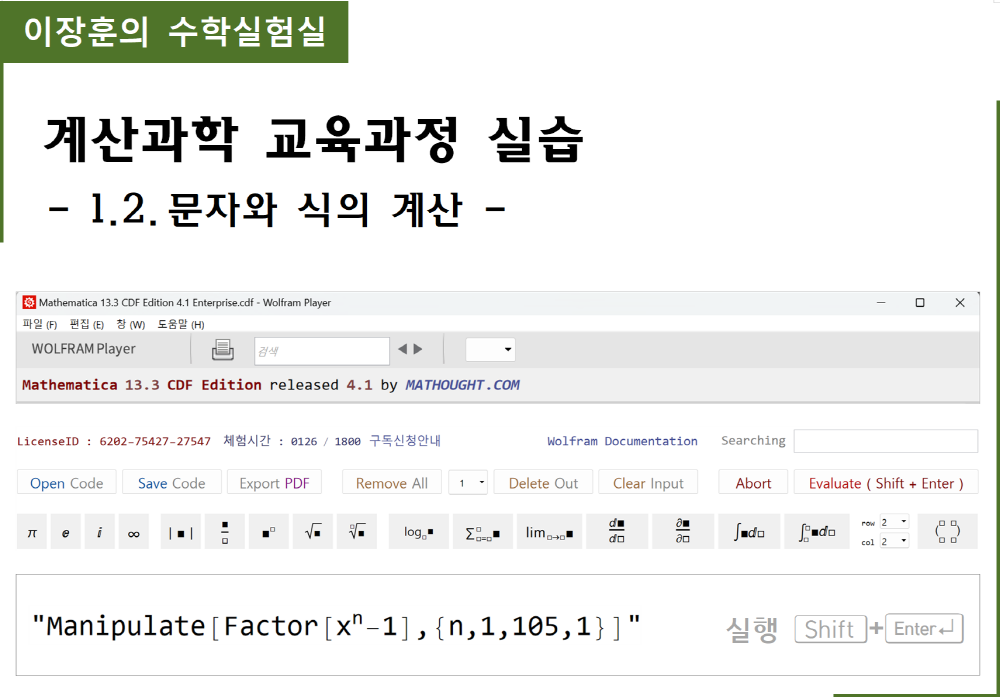
Task: Open the MATHOUGHT.COM link
Action: [x=462, y=385]
